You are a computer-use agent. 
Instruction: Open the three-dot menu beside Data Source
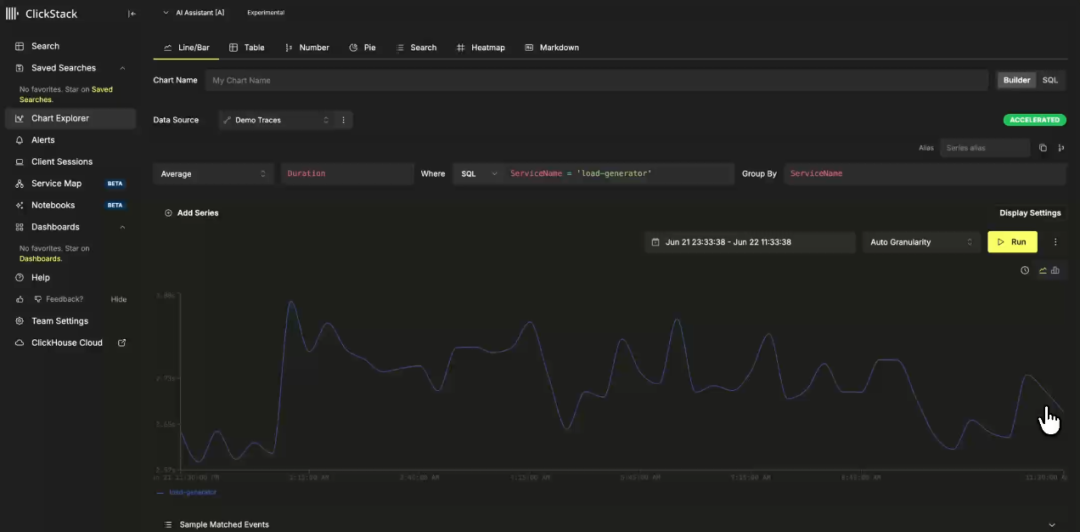point(343,120)
